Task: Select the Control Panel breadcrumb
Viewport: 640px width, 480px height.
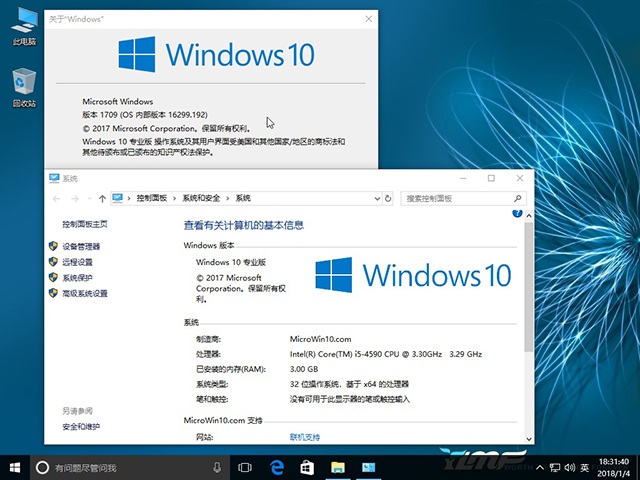Action: pos(151,198)
